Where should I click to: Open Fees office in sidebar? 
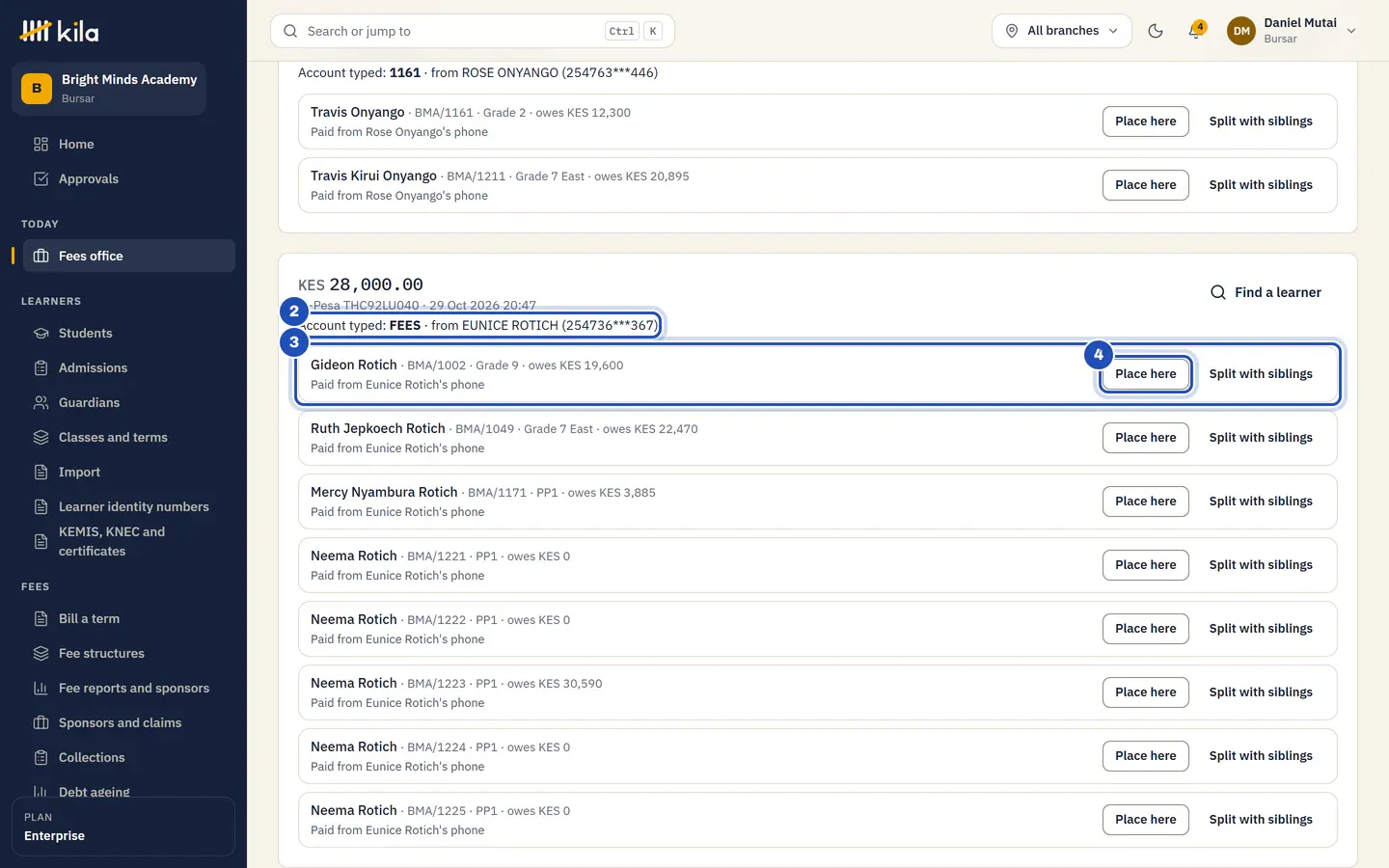(129, 256)
